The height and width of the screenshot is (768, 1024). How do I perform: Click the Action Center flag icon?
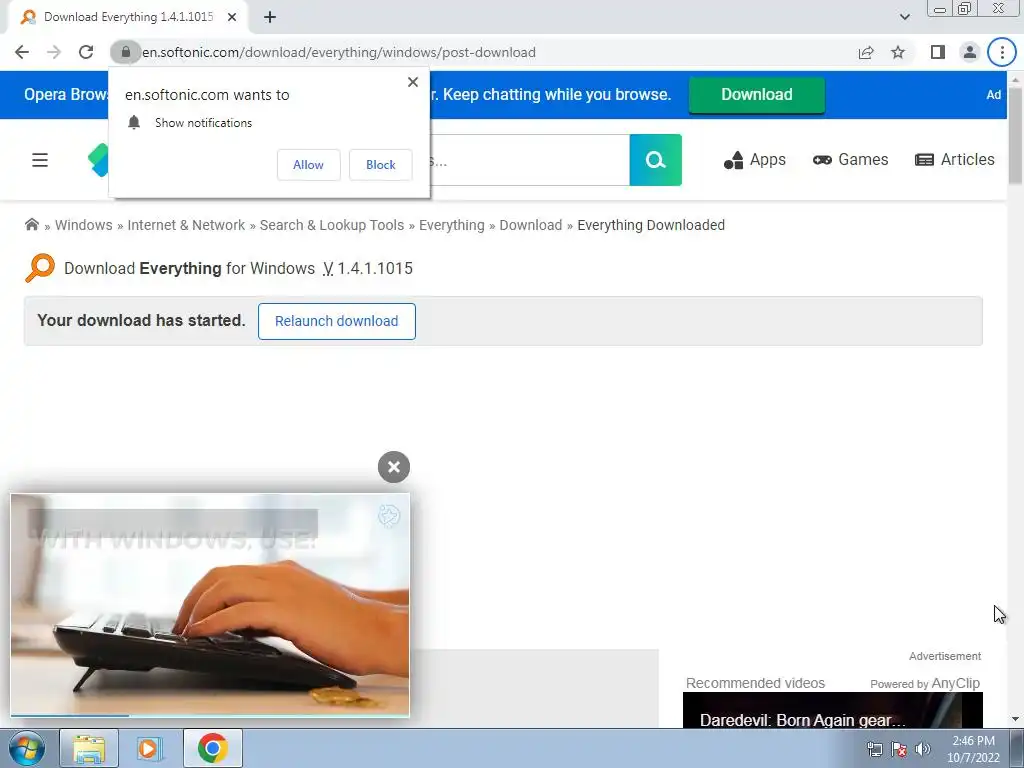(899, 749)
